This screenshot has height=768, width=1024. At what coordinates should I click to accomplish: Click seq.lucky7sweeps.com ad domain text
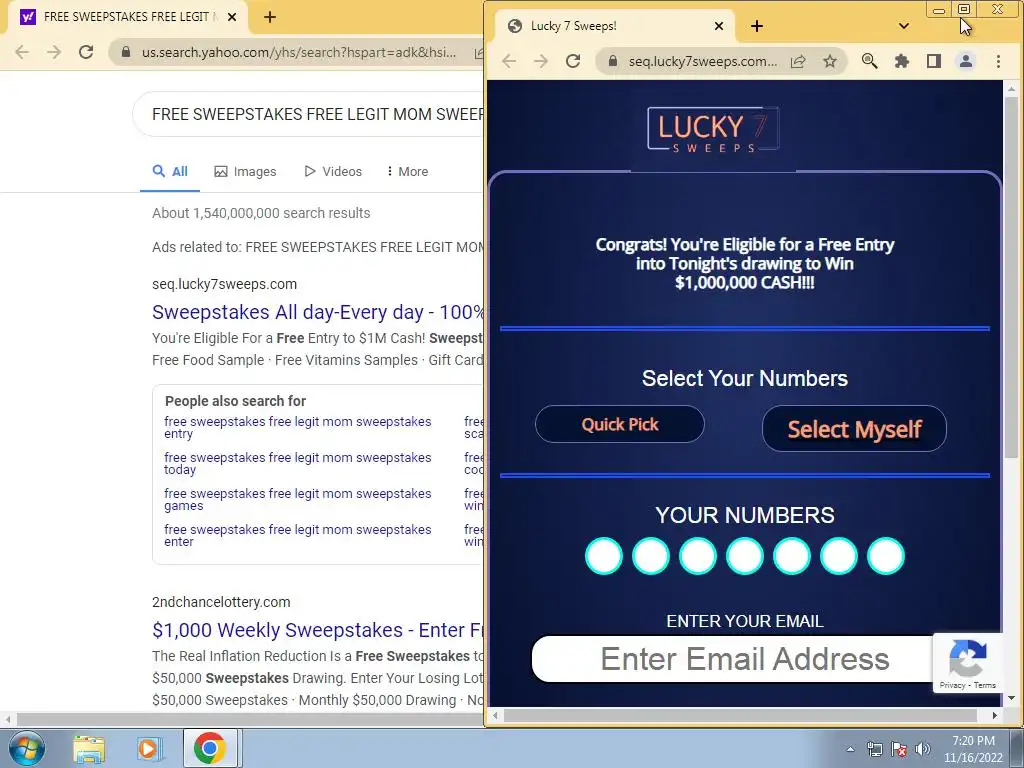point(224,284)
